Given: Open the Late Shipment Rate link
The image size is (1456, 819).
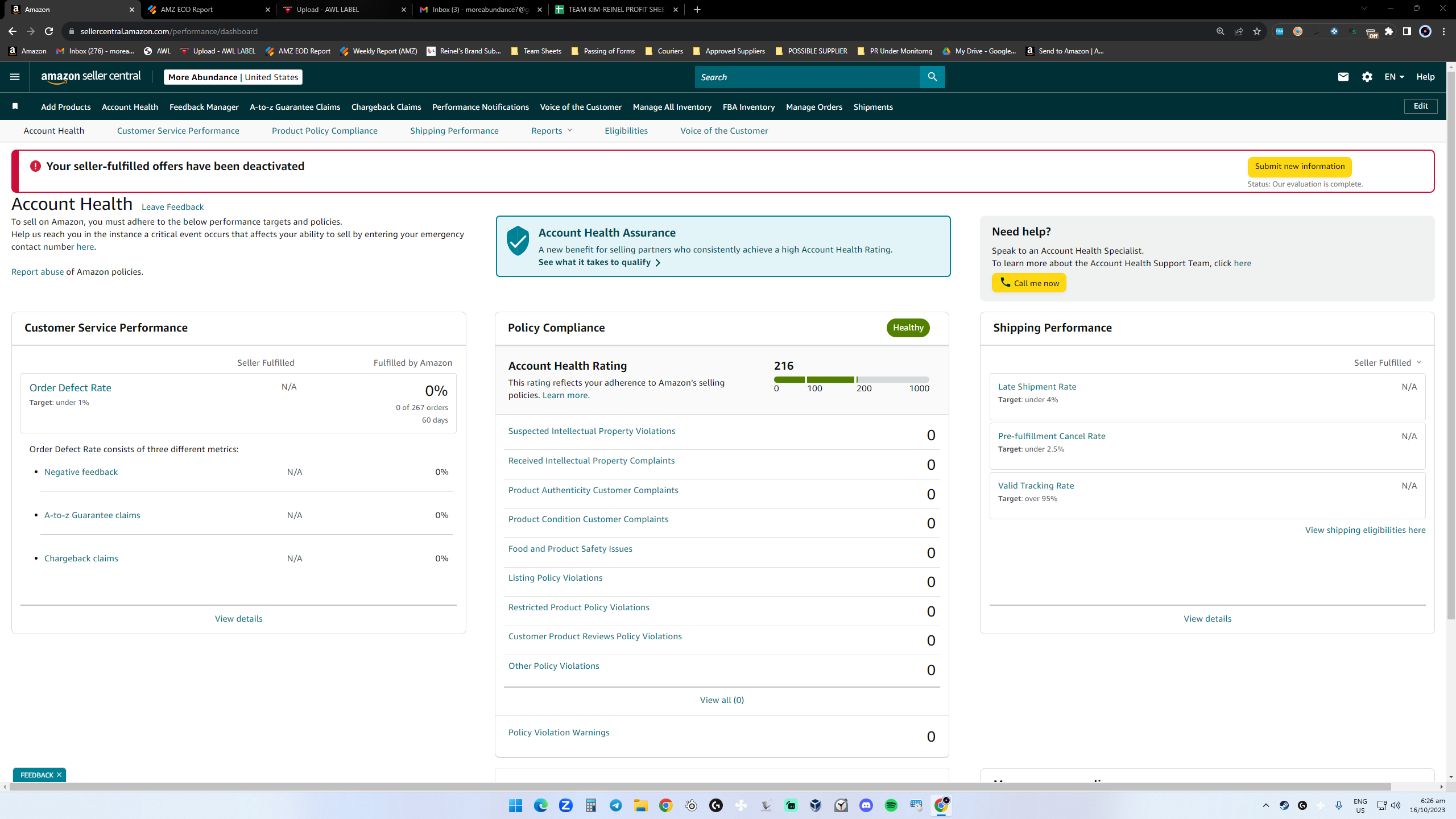Looking at the screenshot, I should click(1037, 387).
